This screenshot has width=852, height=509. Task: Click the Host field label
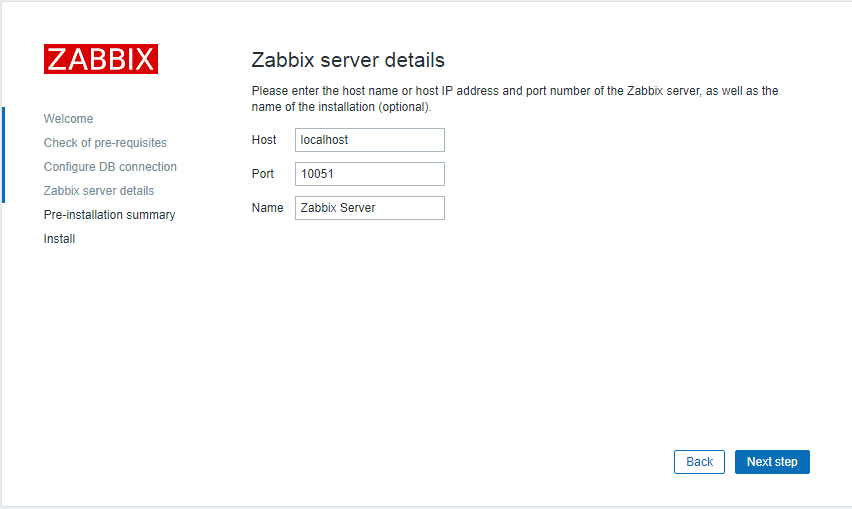tap(264, 140)
